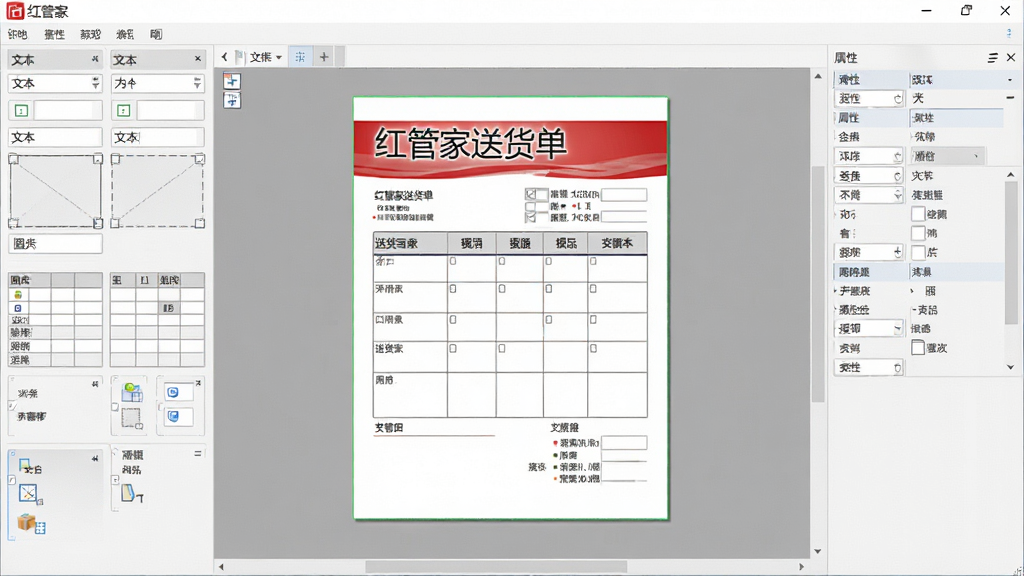Viewport: 1024px width, 576px height.
Task: Tick first checkbox in delivery table's first row
Action: (x=453, y=261)
